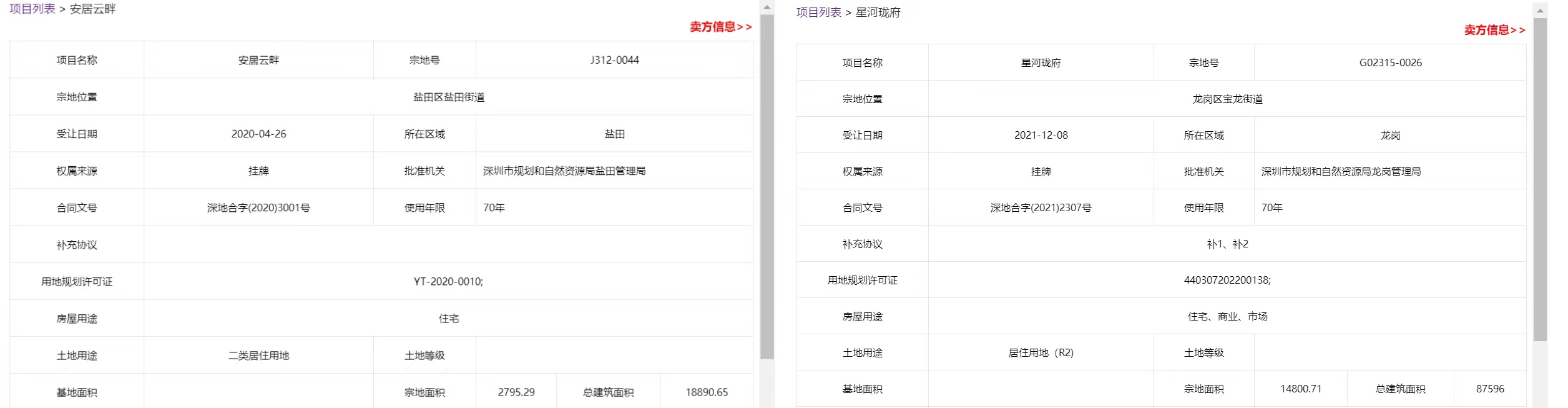
Task: Click scroll-up arrow of the 安居云畔 panel scrollbar
Action: 767,7
